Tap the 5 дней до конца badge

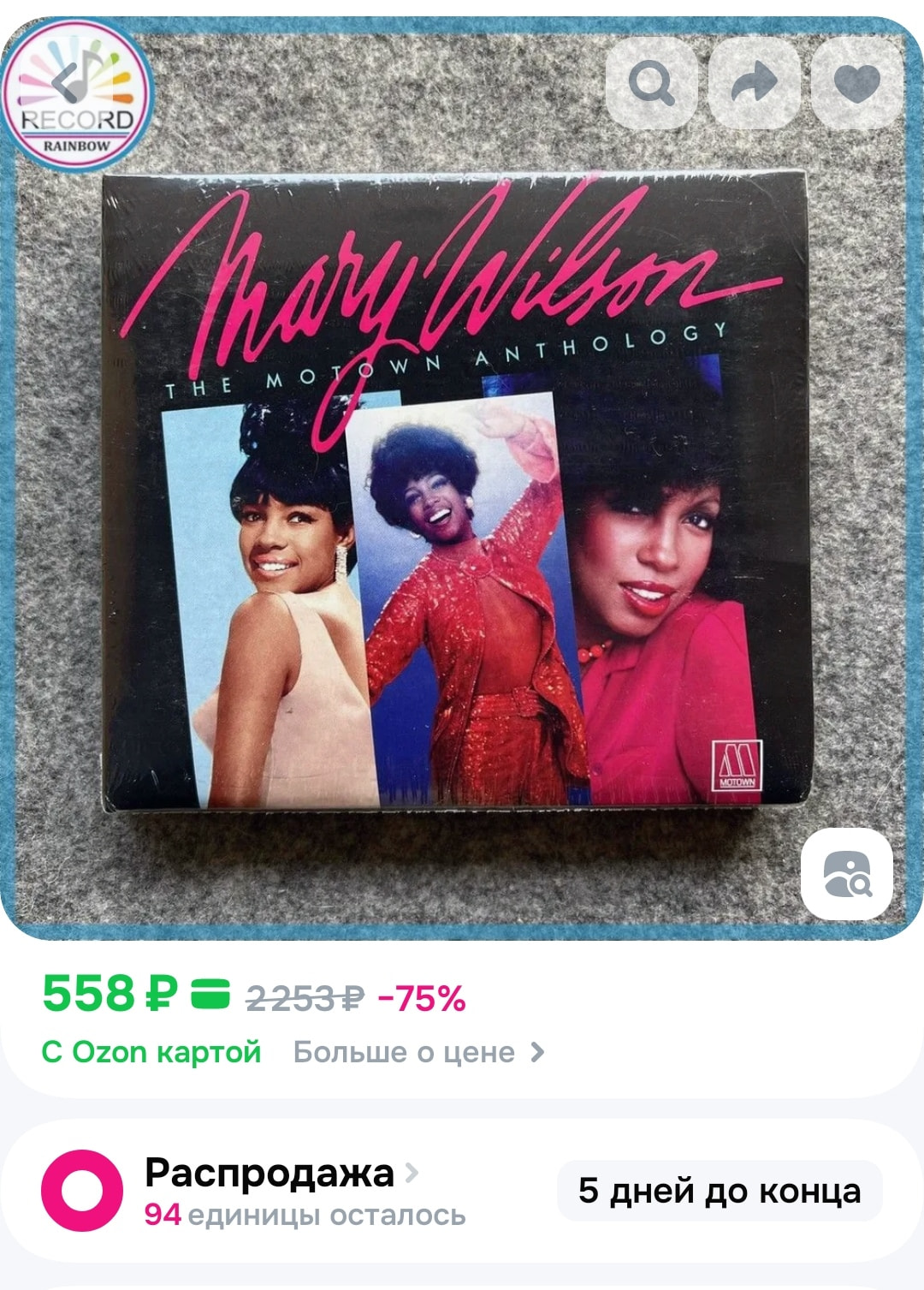coord(720,1191)
